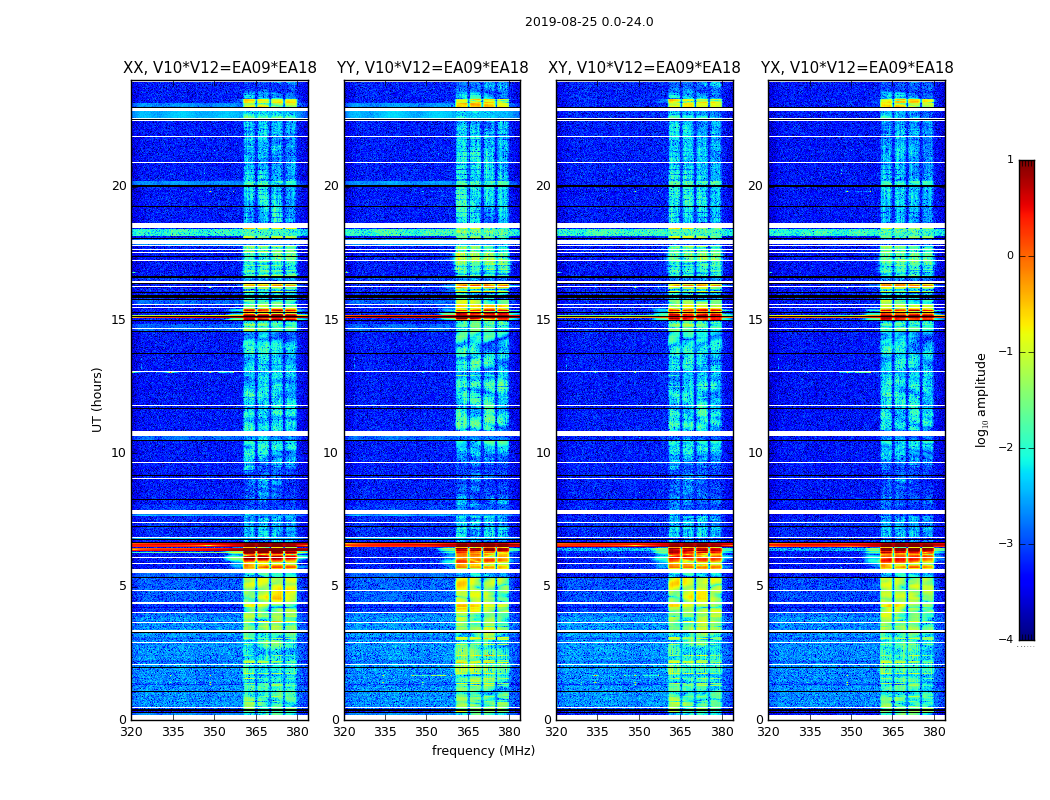Select the XY panel title
Screen dimensions: 1050x800
(644, 68)
